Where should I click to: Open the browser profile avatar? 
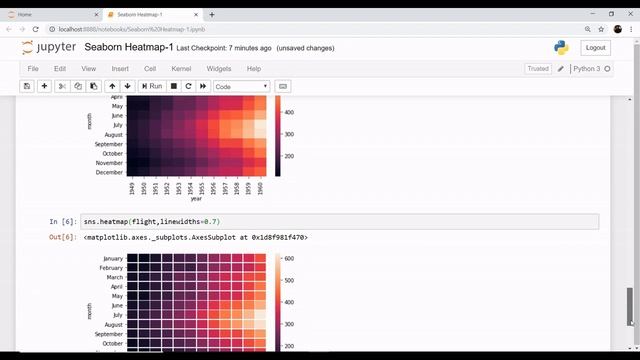click(x=618, y=29)
